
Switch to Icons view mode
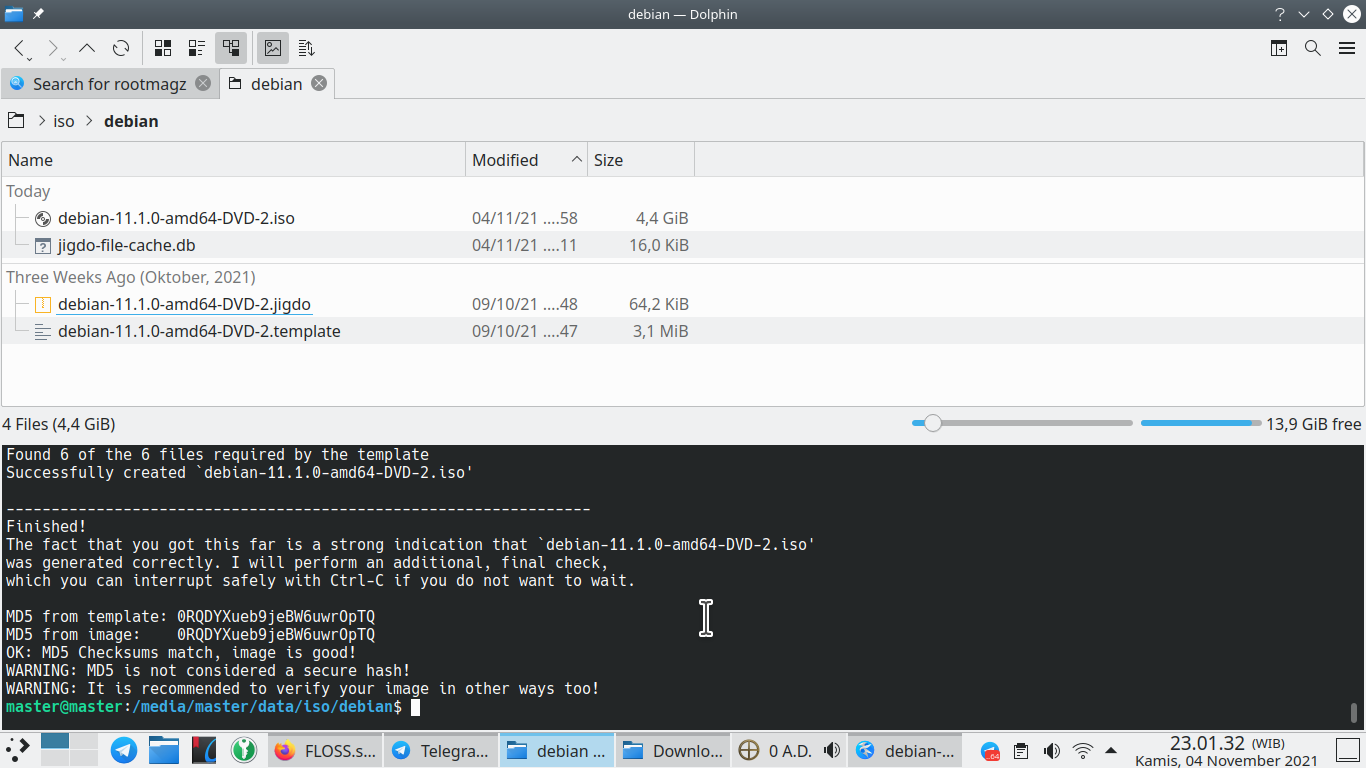(163, 48)
